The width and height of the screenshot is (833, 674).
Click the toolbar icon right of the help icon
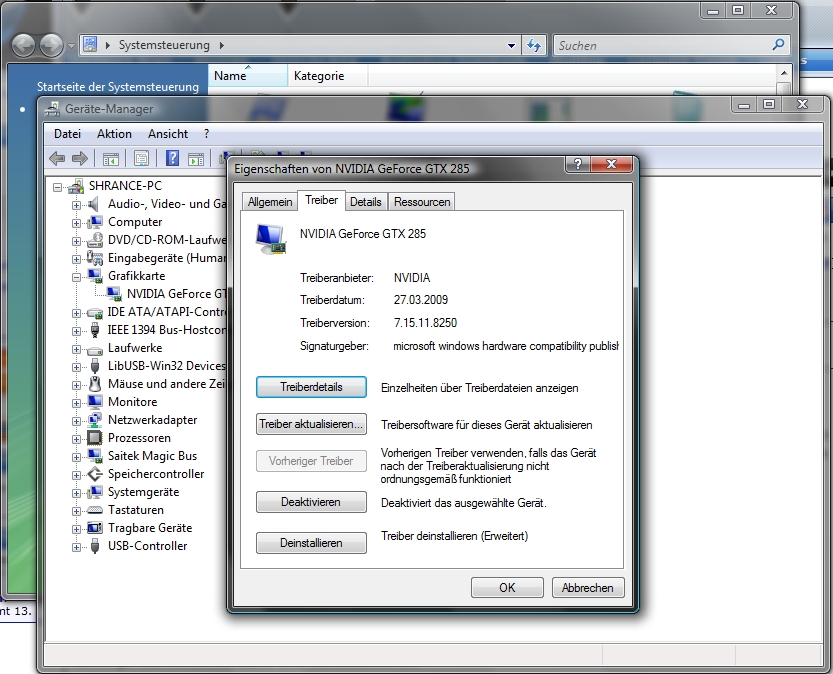click(x=196, y=158)
